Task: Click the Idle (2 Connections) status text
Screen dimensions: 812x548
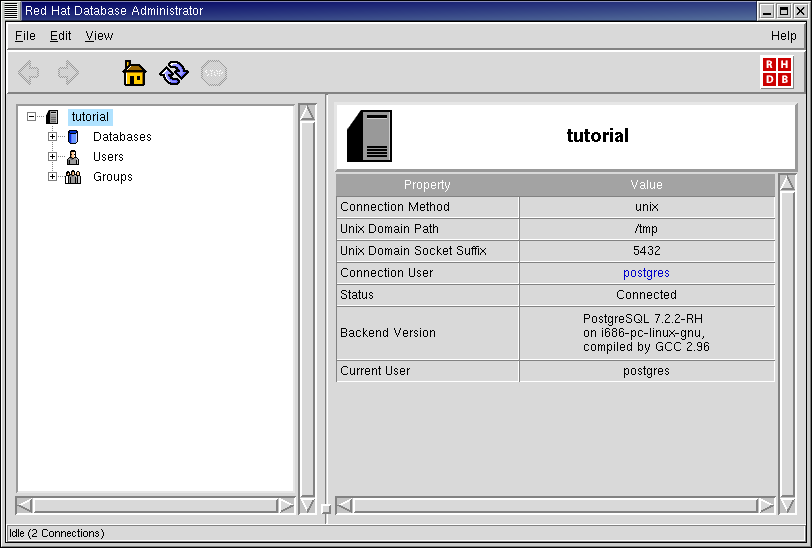Action: 57,533
